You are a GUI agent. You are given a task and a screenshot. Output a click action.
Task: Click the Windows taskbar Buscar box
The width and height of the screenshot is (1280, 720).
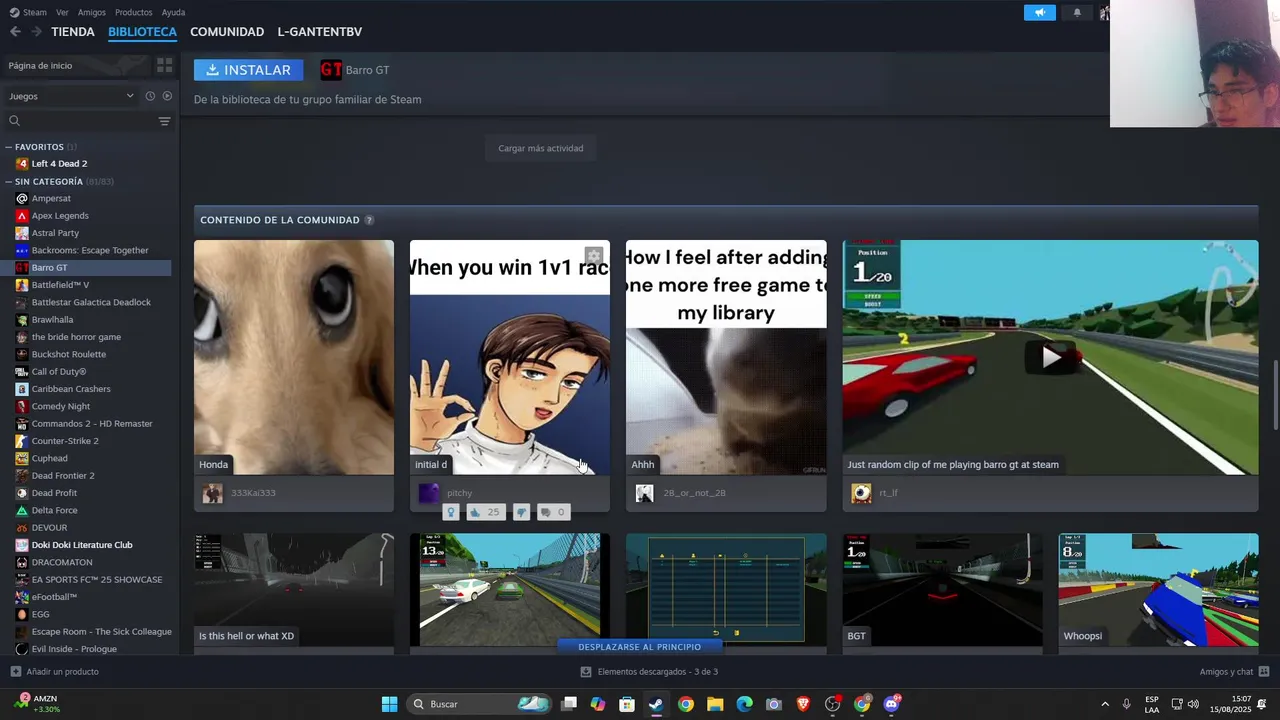480,704
